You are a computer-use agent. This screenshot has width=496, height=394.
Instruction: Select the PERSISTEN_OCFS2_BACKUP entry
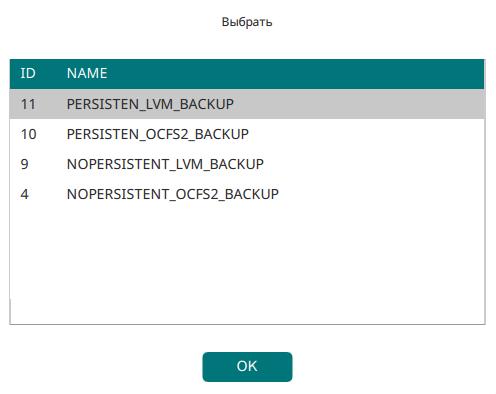(247, 134)
